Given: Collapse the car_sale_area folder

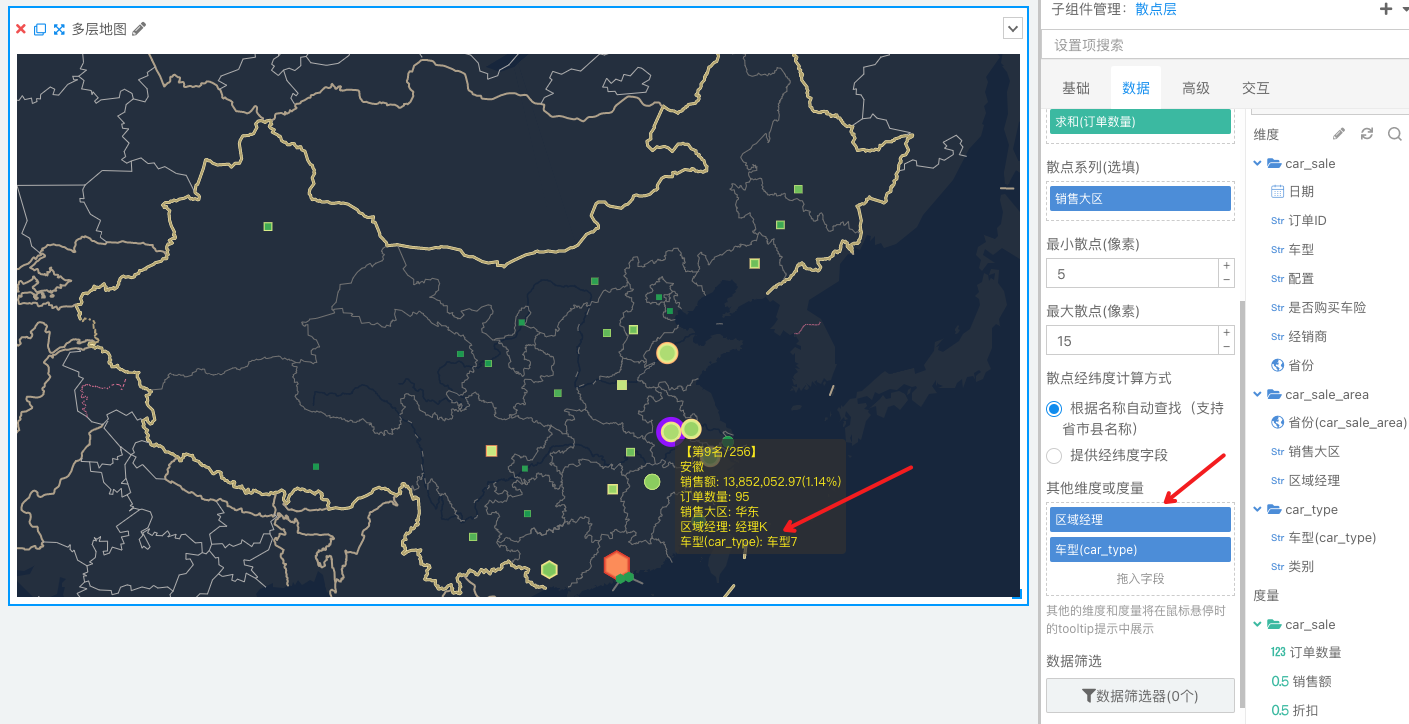Looking at the screenshot, I should pos(1258,394).
